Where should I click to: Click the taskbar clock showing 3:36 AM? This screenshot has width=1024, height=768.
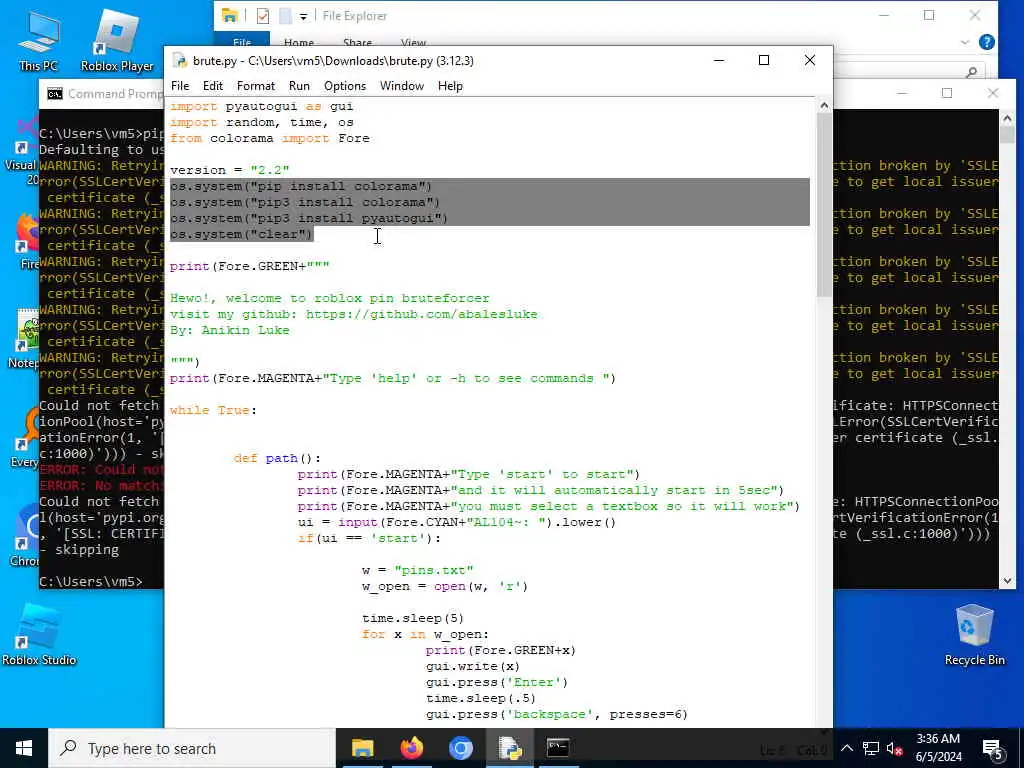(938, 748)
